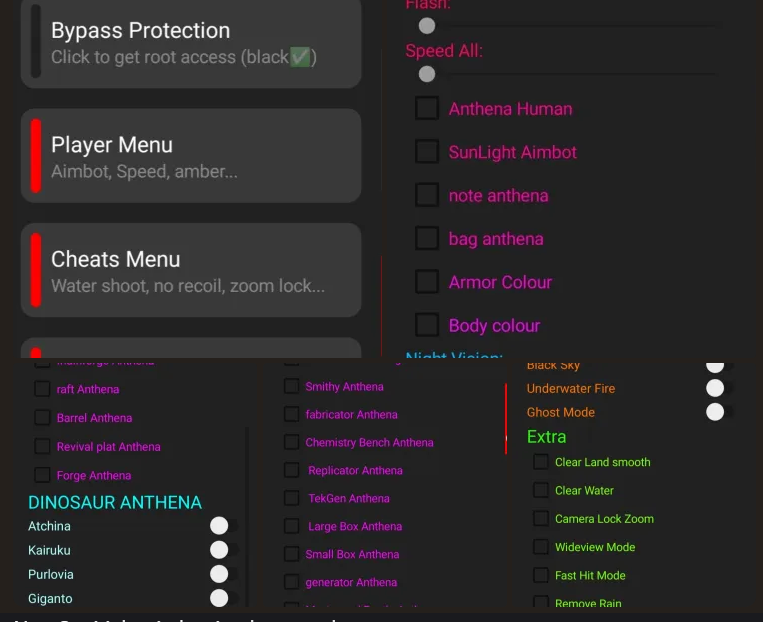Screen dimensions: 763x622
Task: Check the SunLight Aimbot box
Action: click(427, 151)
